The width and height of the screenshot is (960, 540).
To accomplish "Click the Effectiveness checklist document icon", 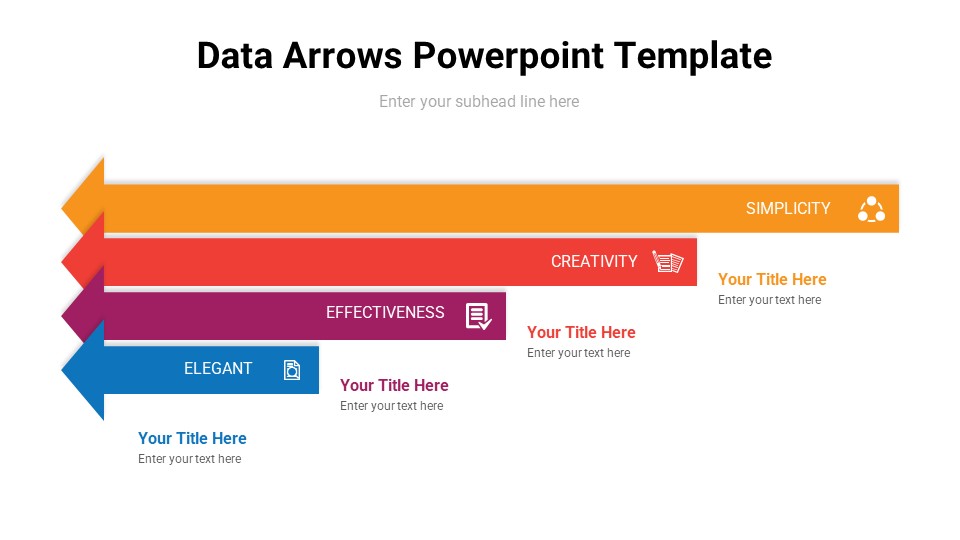I will point(479,315).
